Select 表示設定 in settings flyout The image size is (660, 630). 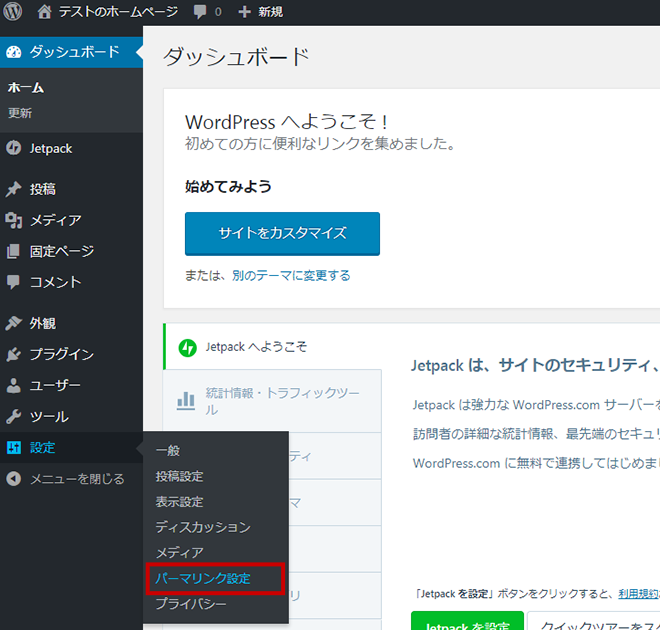tap(179, 502)
